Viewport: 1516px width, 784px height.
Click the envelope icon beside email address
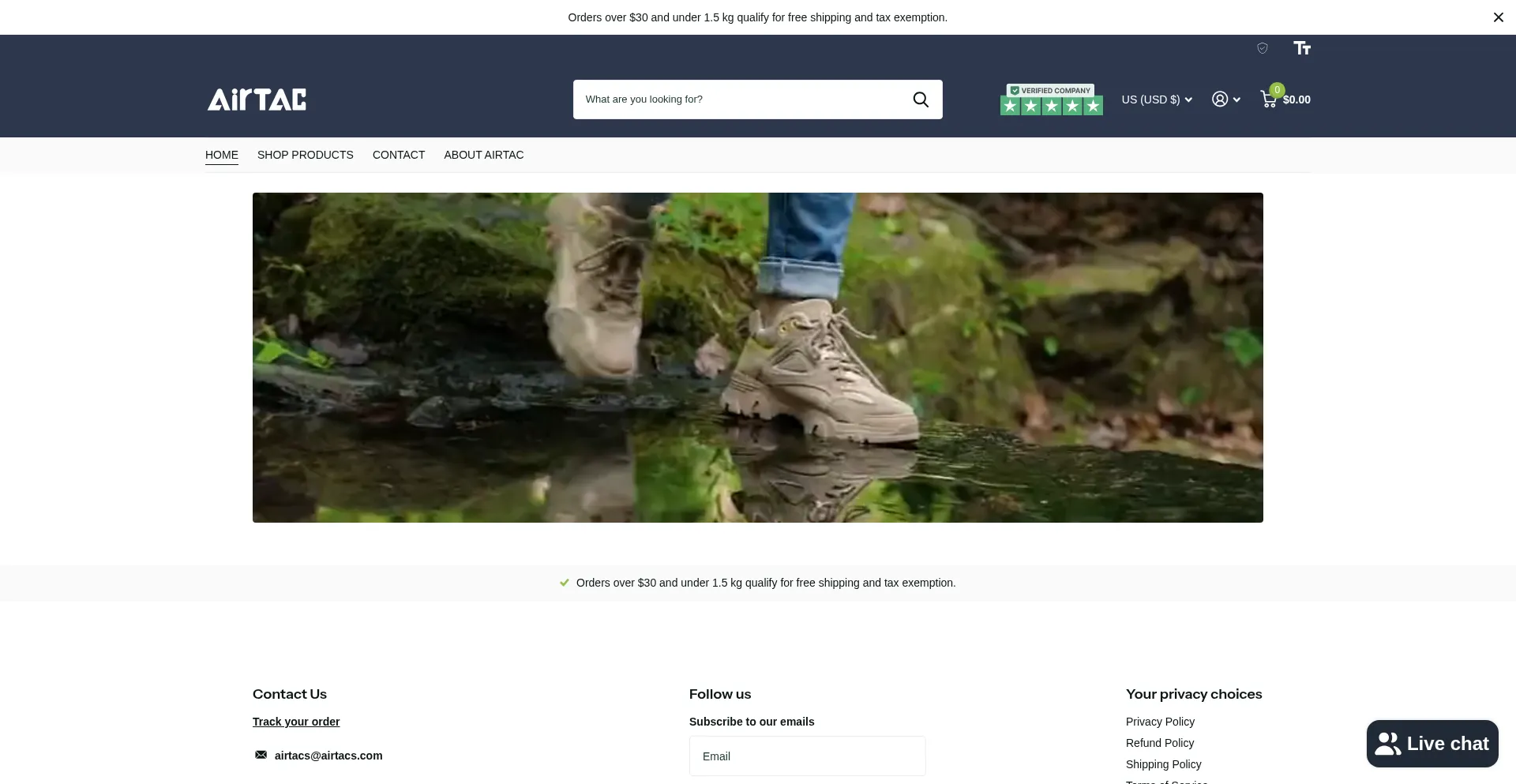point(261,755)
